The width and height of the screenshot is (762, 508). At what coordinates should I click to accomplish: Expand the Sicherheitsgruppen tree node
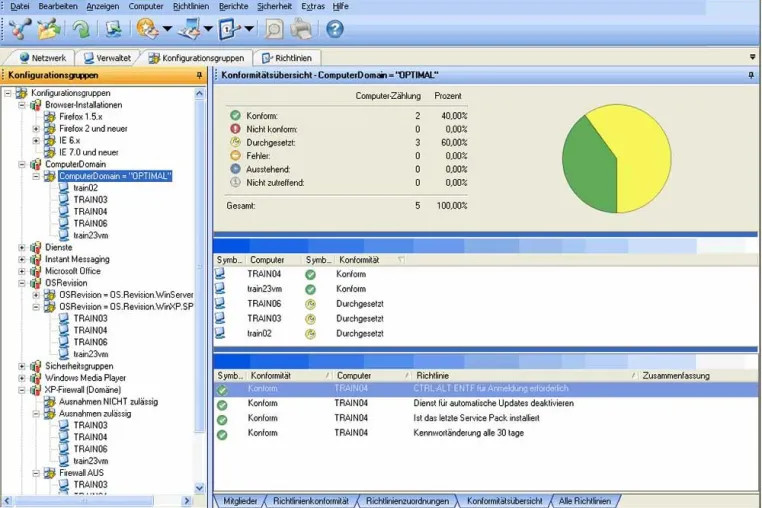click(22, 366)
